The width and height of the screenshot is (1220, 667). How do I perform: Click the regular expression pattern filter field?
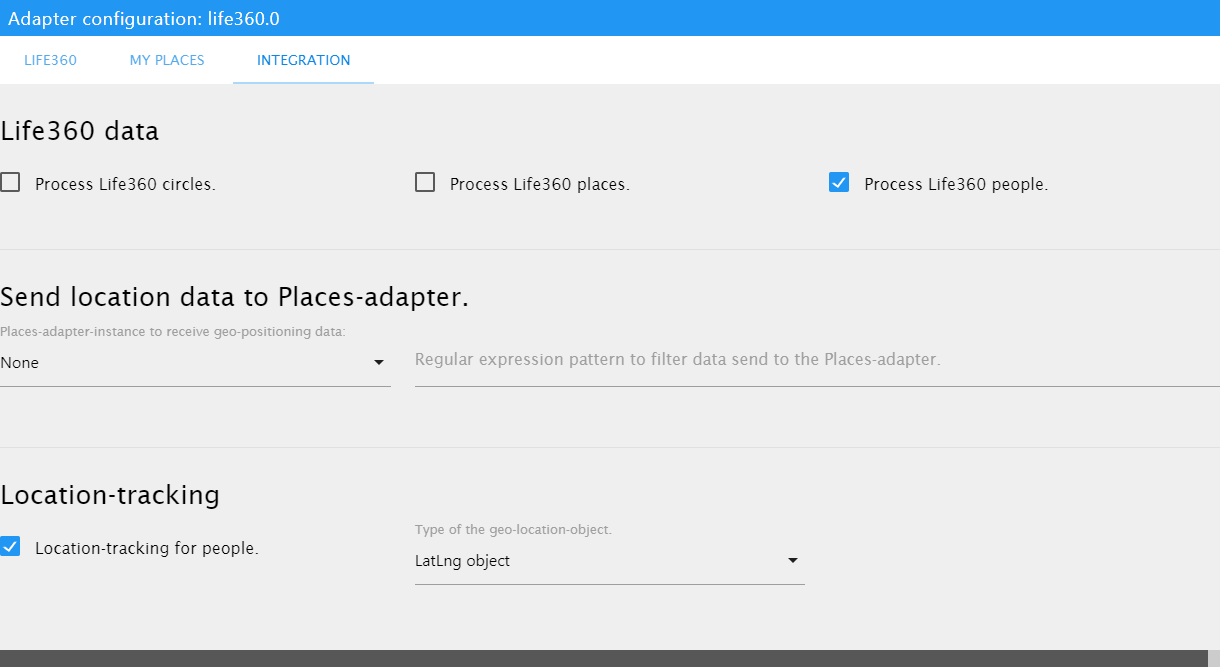coord(817,360)
